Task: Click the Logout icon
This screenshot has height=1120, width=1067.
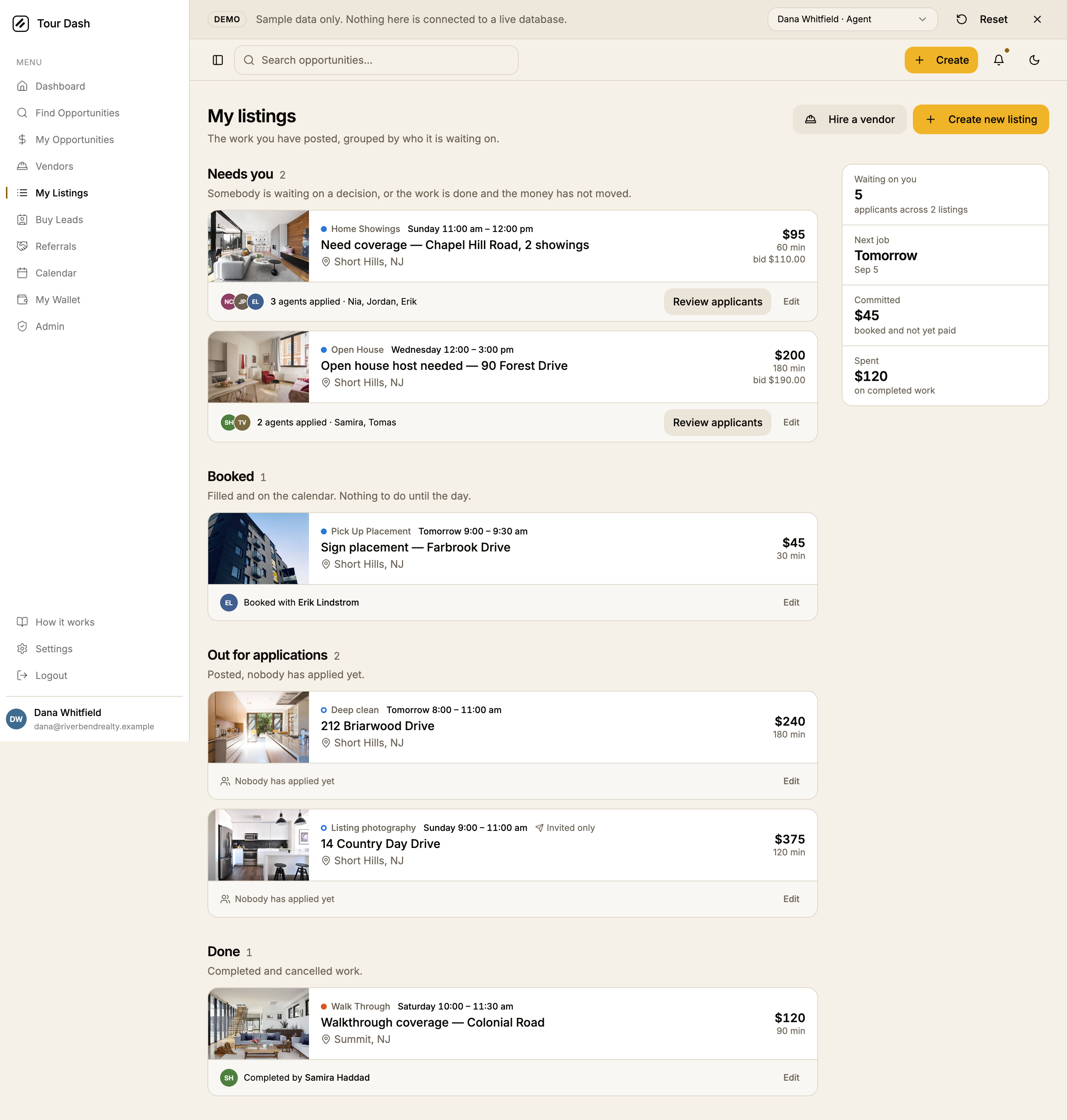Action: (22, 675)
